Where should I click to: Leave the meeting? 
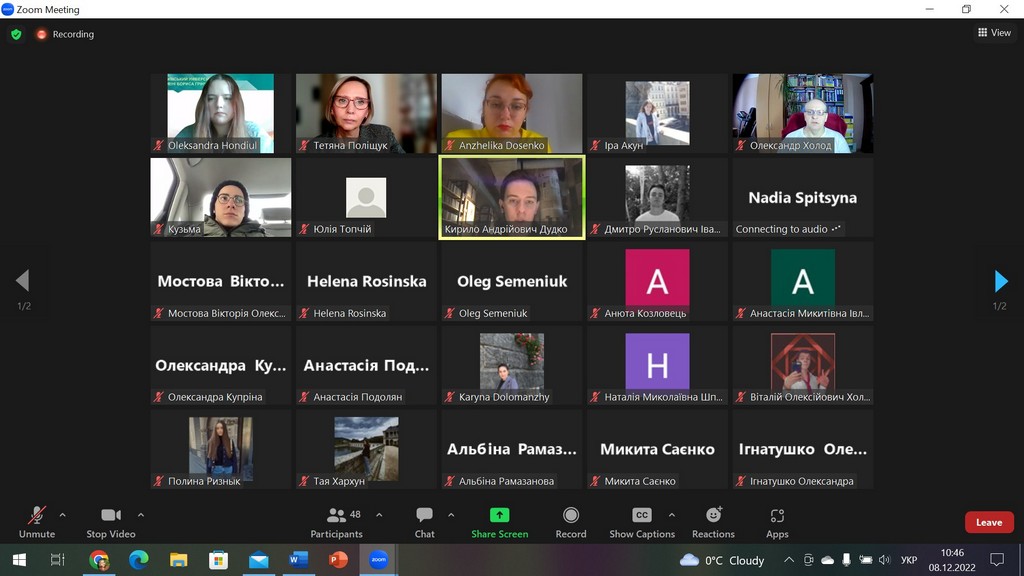[988, 522]
